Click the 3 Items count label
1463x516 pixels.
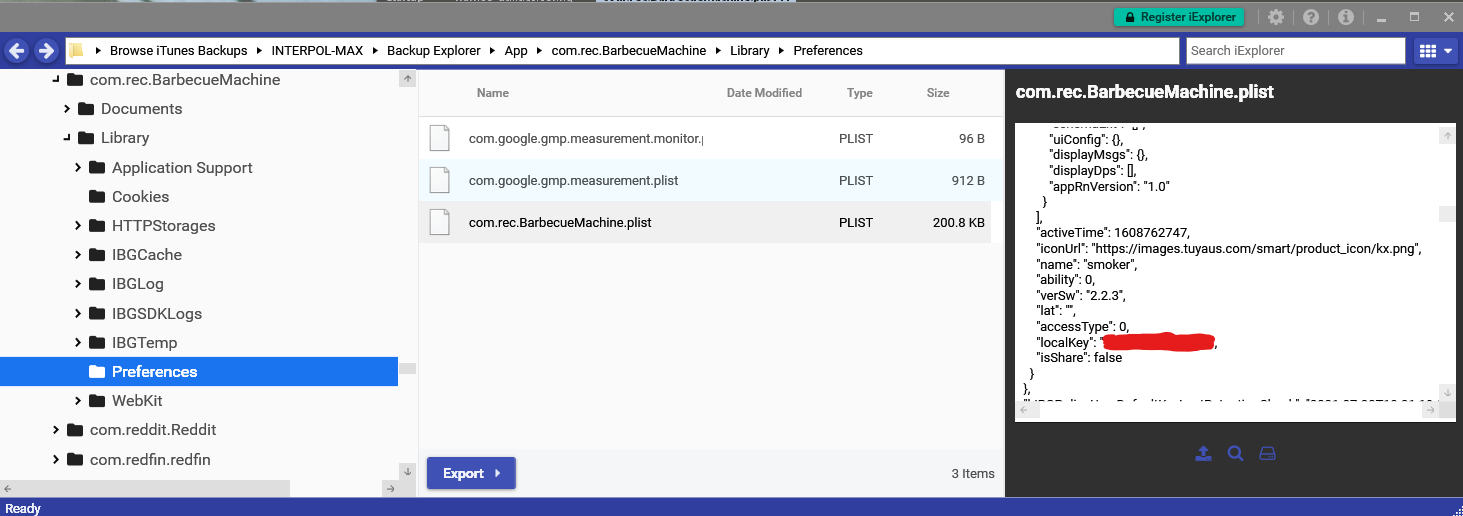[x=973, y=473]
